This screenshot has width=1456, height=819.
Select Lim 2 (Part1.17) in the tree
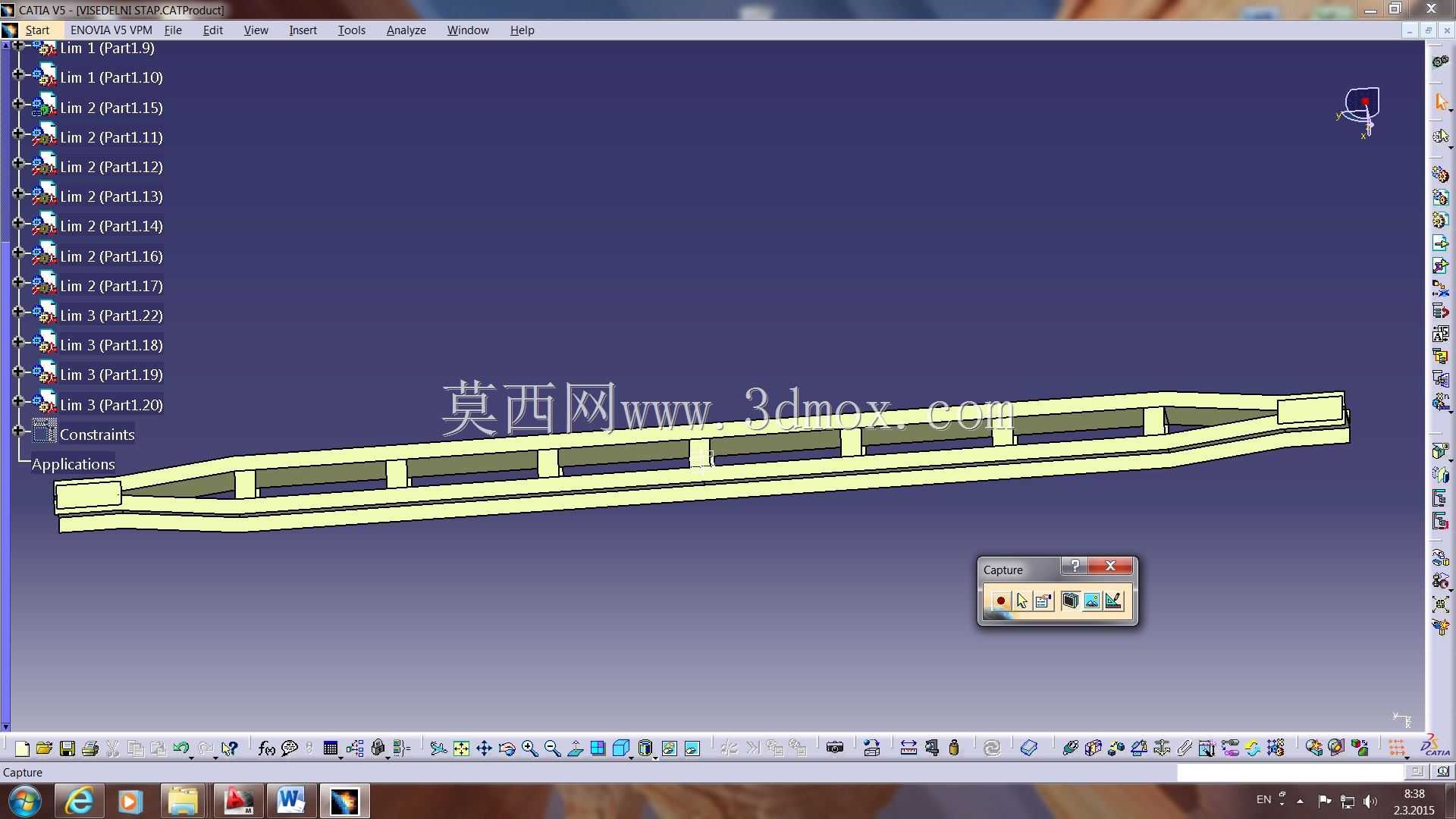click(111, 286)
